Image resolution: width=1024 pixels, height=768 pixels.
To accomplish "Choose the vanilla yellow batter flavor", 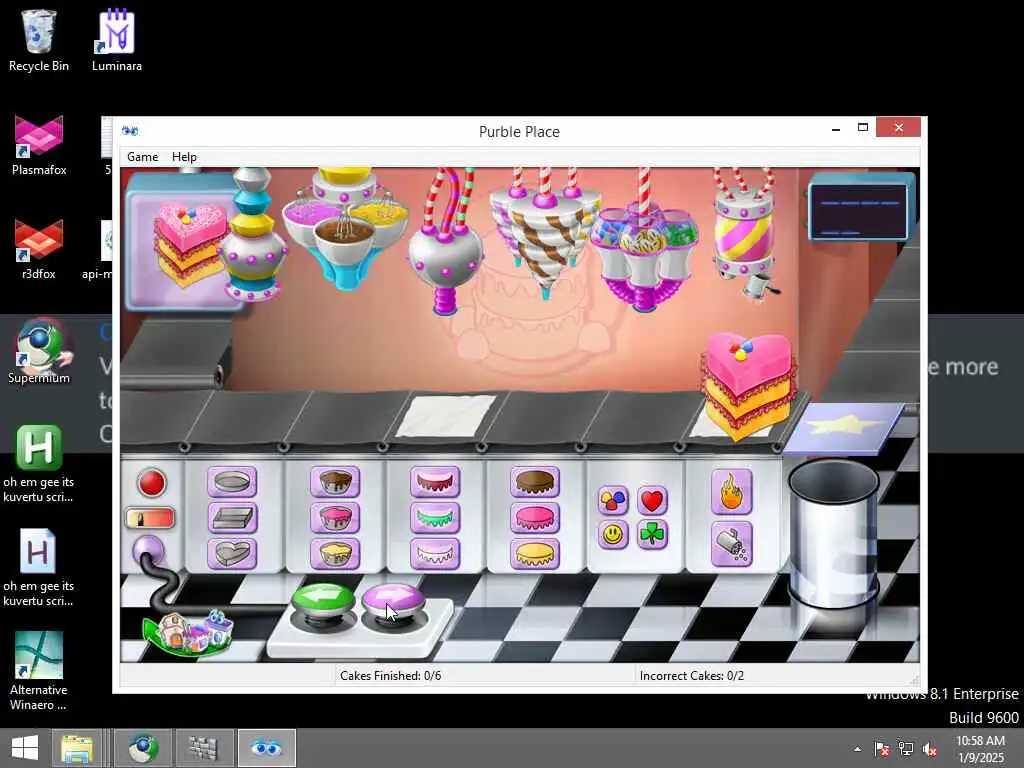I will click(x=335, y=553).
